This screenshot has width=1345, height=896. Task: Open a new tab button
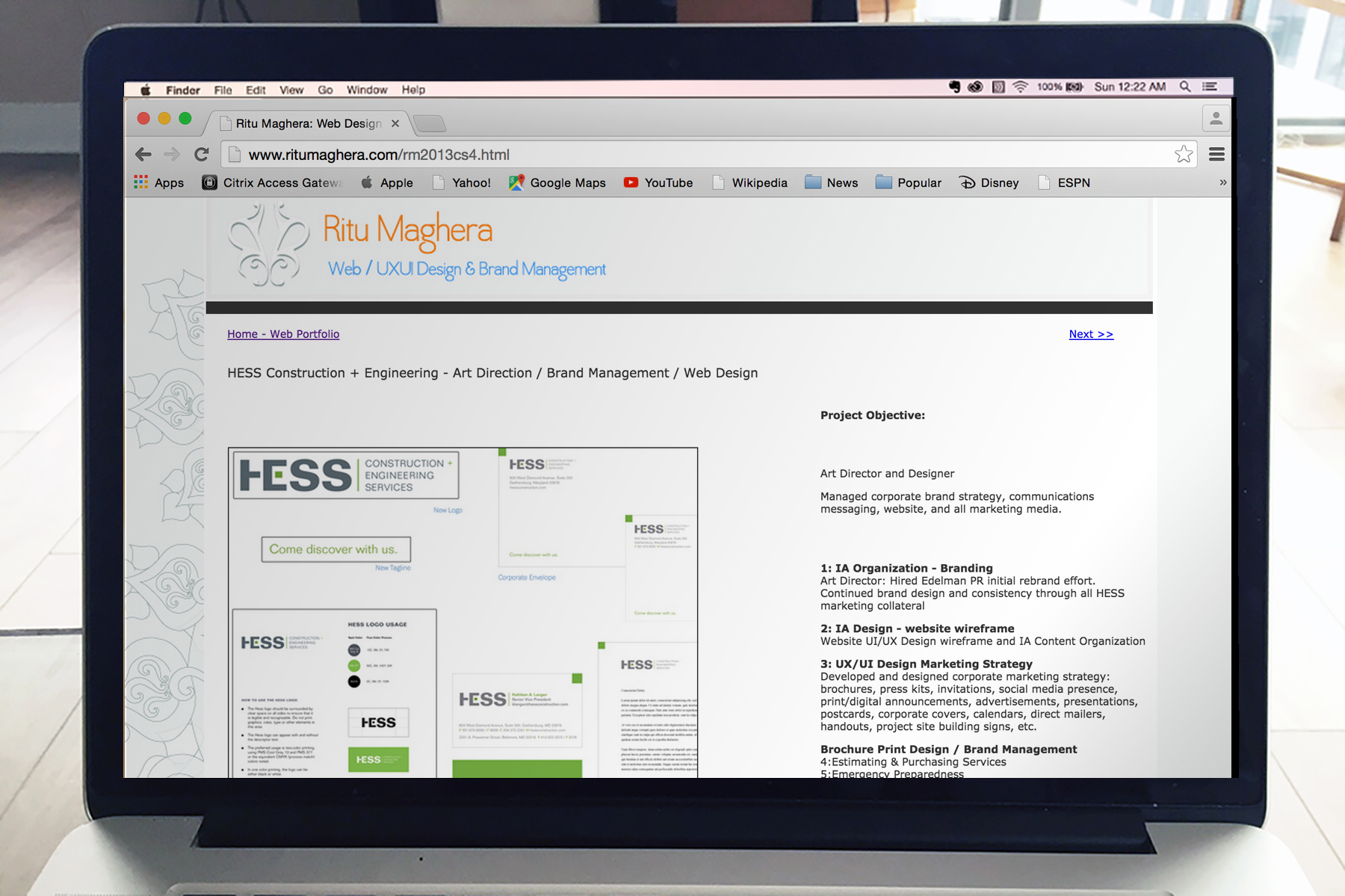[429, 123]
